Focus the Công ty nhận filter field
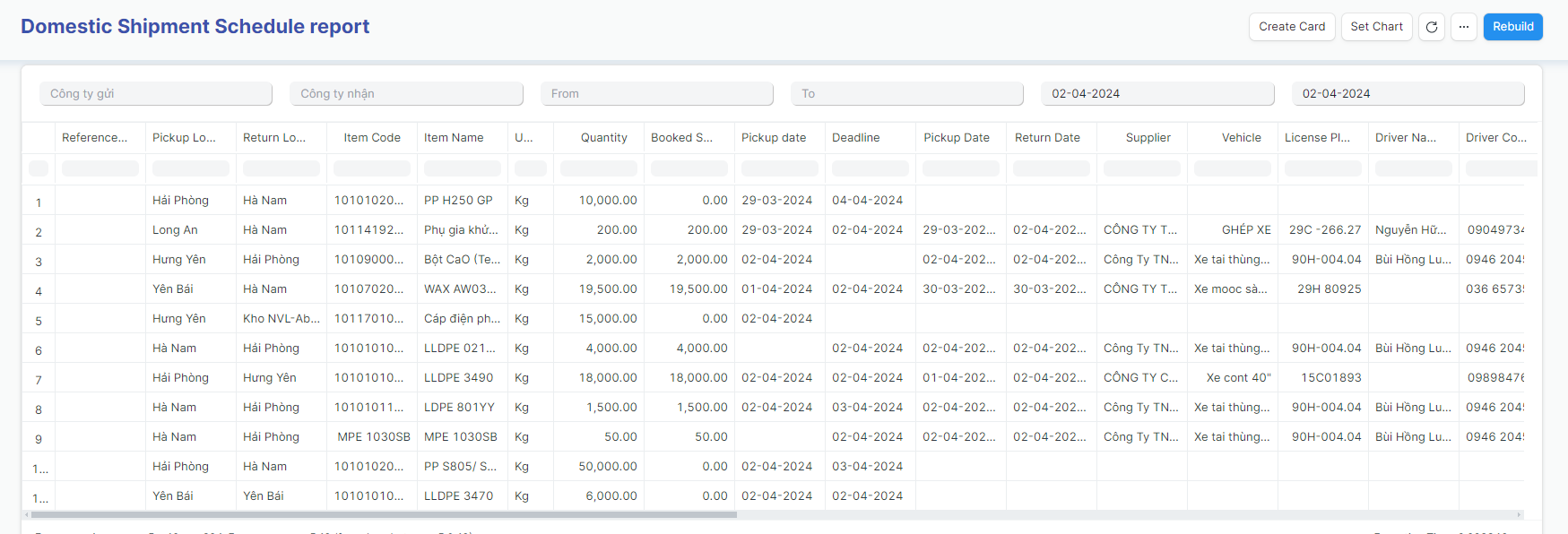 coord(406,94)
